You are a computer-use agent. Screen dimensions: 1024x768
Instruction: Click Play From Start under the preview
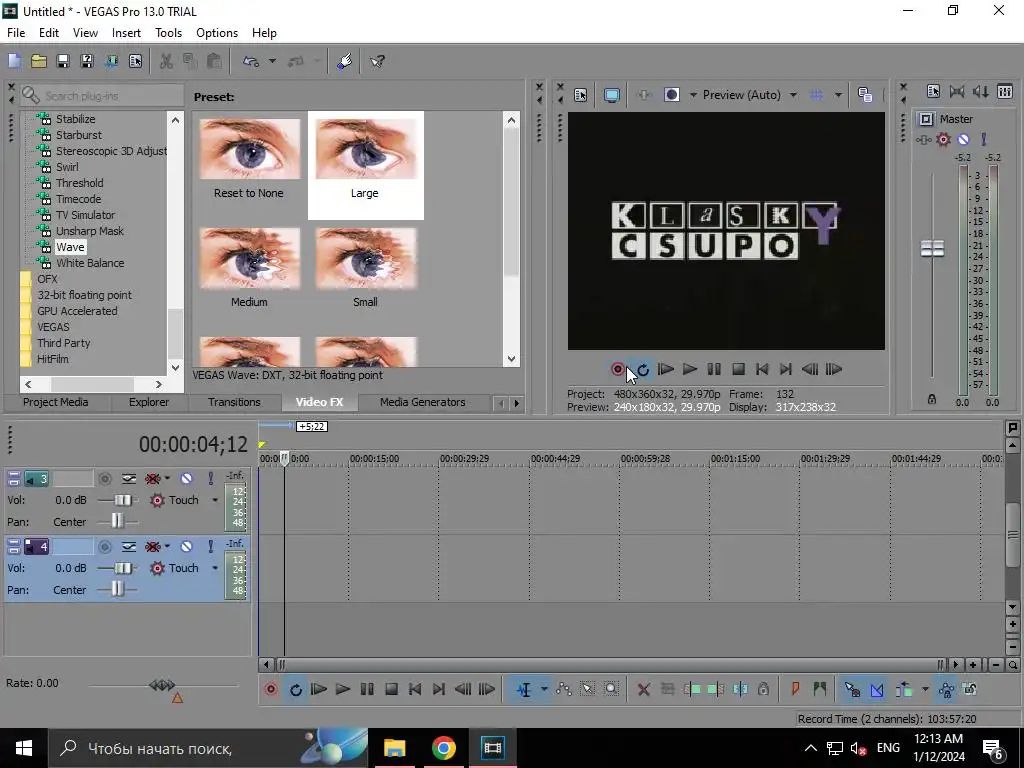pos(665,370)
